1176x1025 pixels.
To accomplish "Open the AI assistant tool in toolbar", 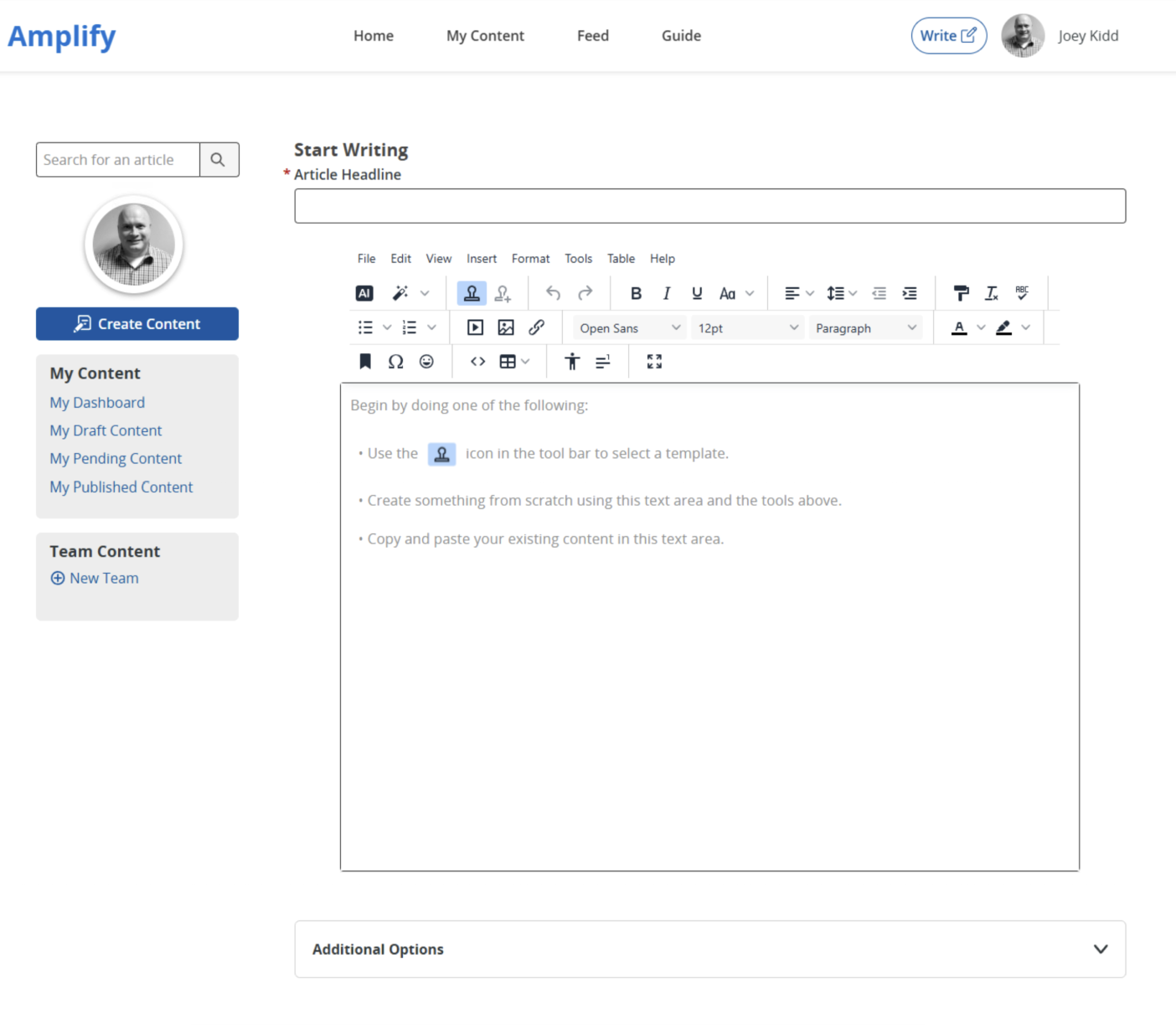I will (364, 293).
